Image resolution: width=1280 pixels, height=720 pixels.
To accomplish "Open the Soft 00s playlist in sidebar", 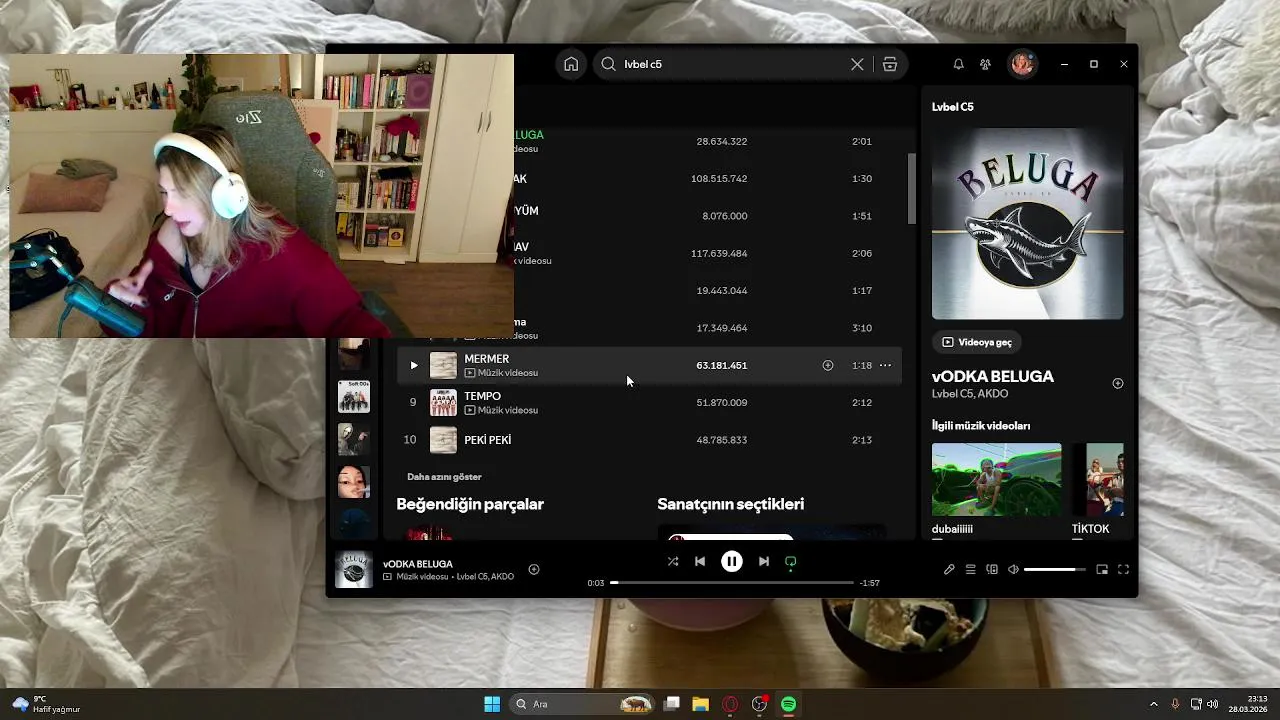I will [354, 397].
